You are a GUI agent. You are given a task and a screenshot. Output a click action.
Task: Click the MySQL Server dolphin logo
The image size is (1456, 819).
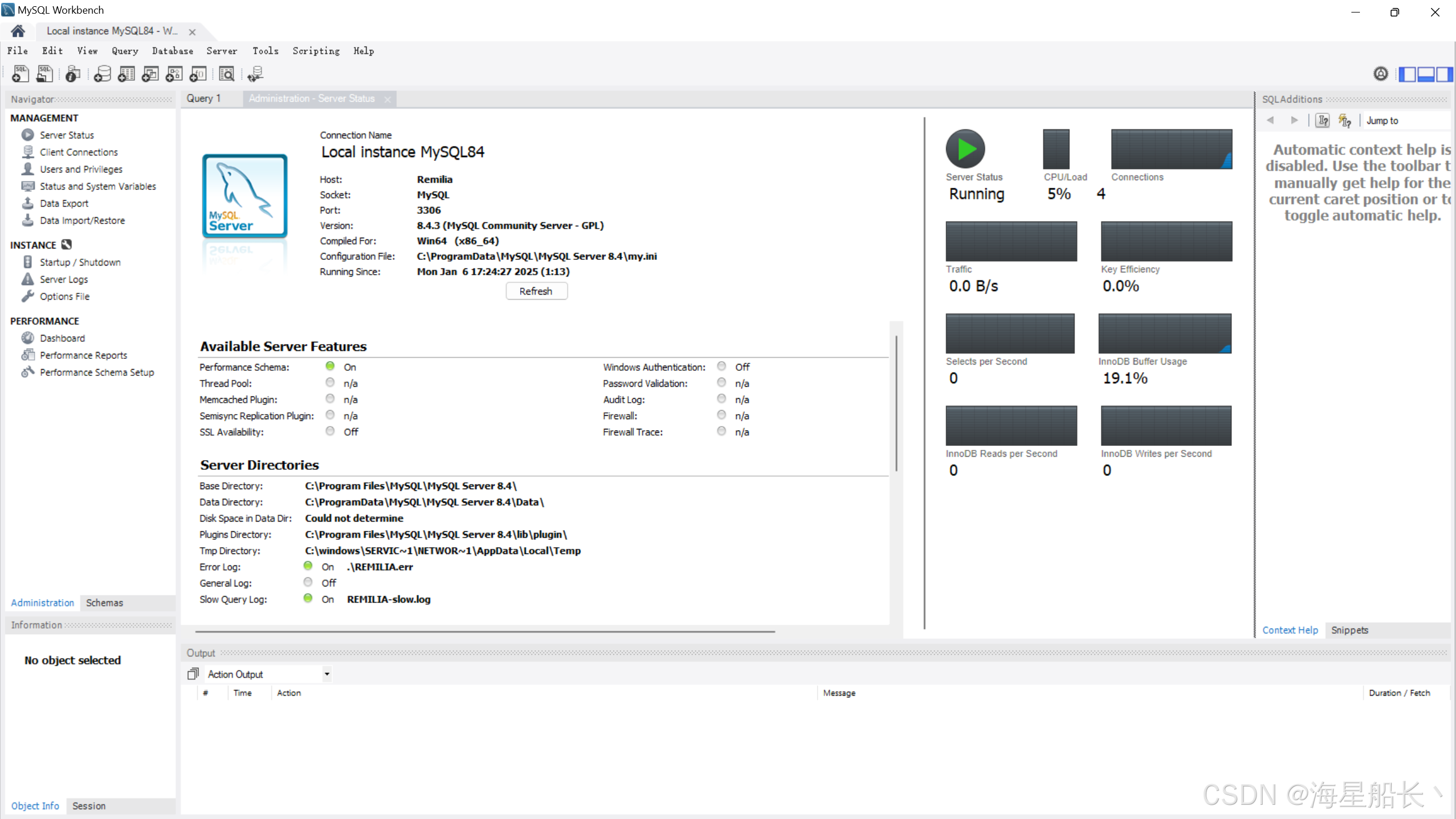[x=245, y=196]
